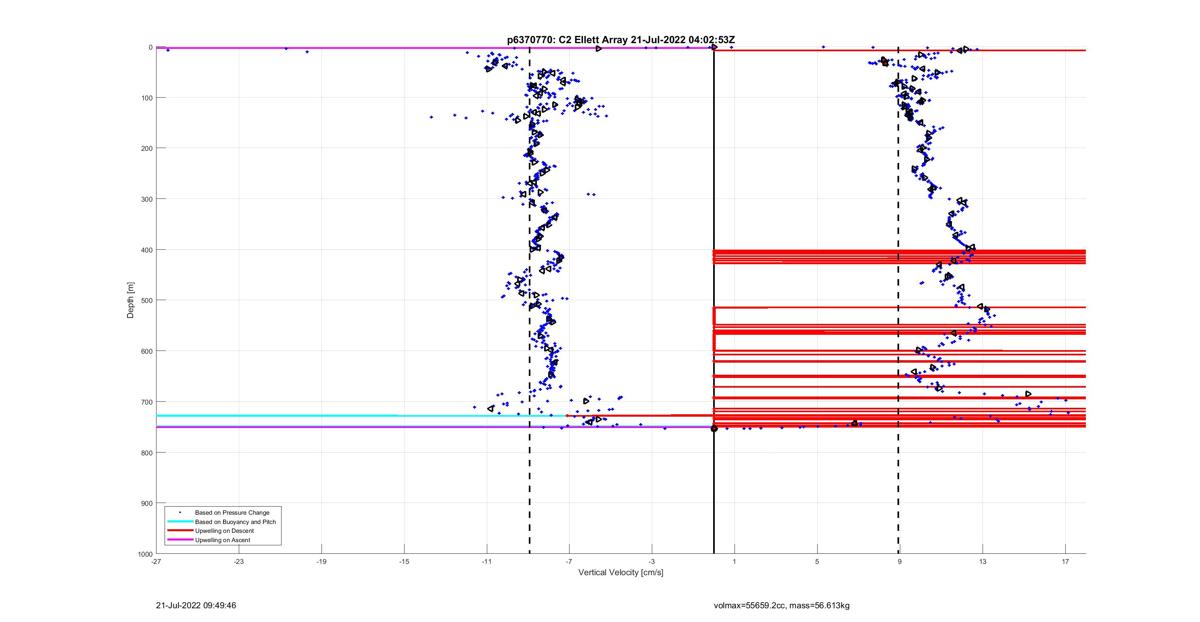Click the "volmax=55659.2cc, mass=56.613kg" footer text
The image size is (1200, 622).
tap(781, 605)
